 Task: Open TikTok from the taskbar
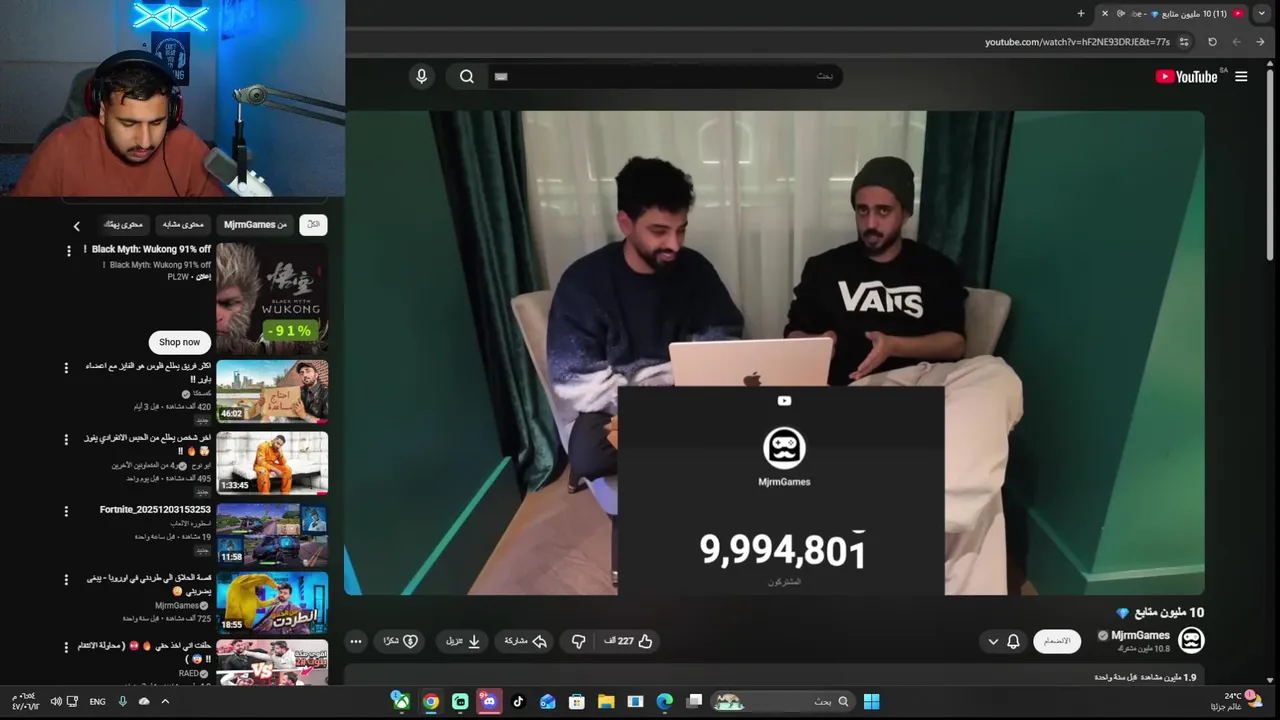pyautogui.click(x=518, y=702)
